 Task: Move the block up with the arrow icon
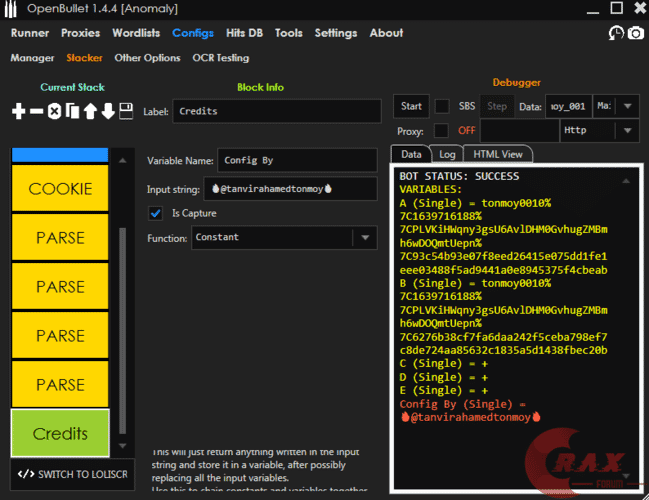90,111
